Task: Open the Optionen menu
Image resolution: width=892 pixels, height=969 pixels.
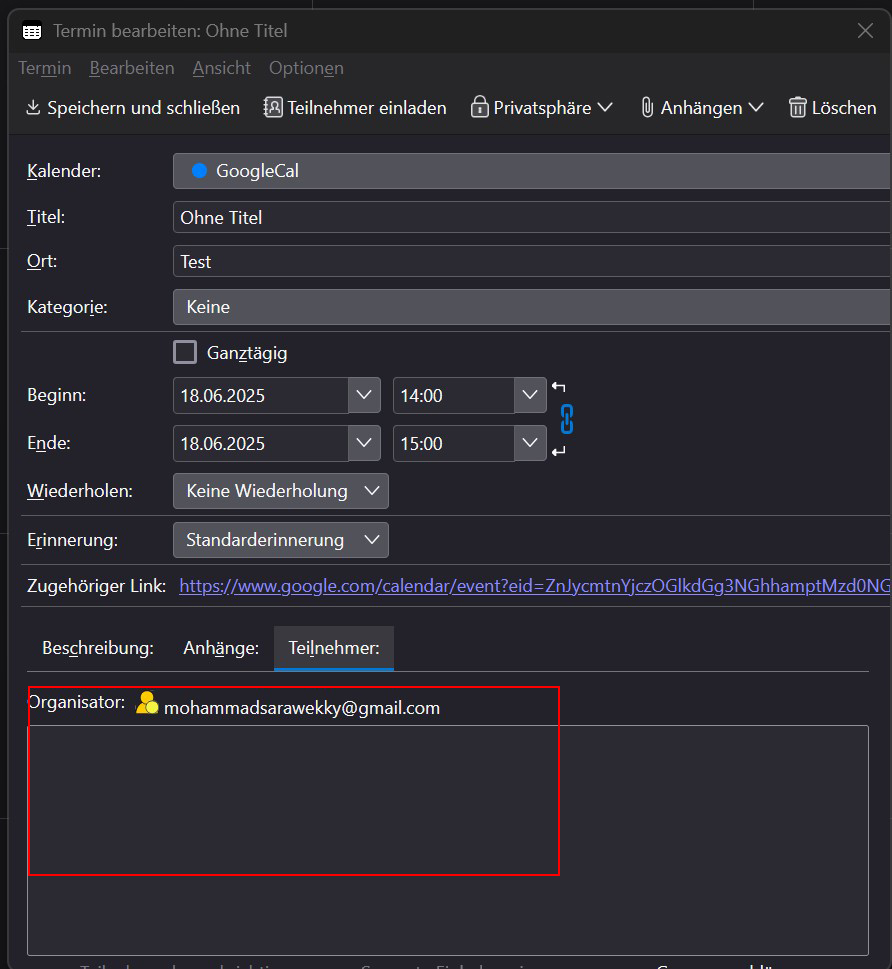Action: click(x=306, y=68)
